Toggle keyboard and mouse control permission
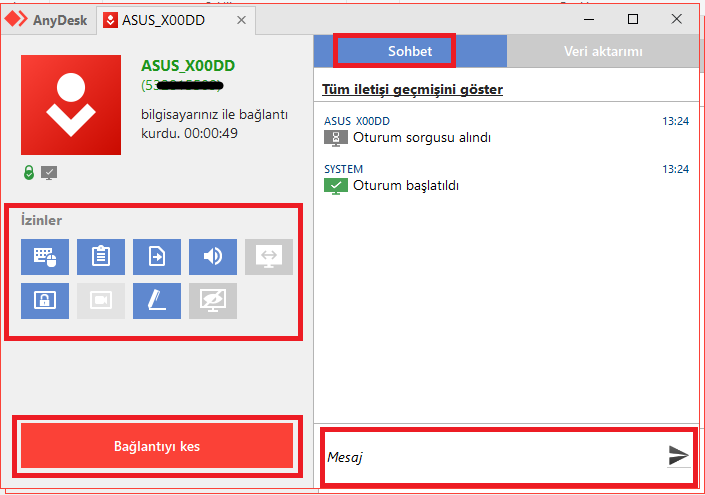 point(45,257)
